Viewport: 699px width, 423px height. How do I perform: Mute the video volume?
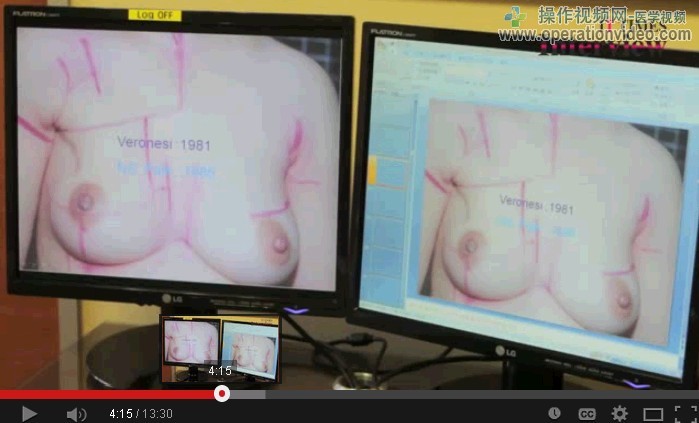tap(76, 414)
